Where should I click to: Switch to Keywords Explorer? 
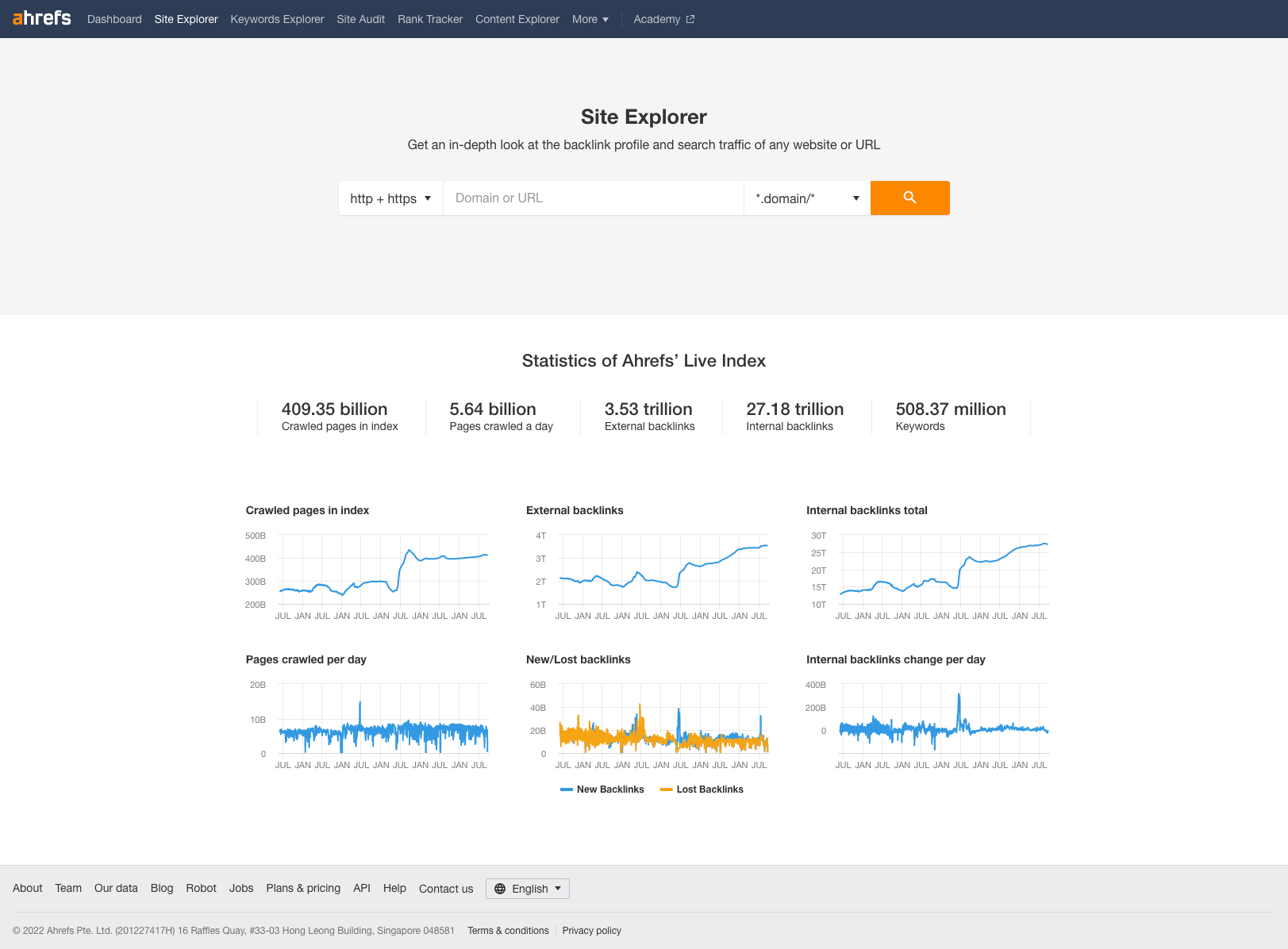pos(277,19)
